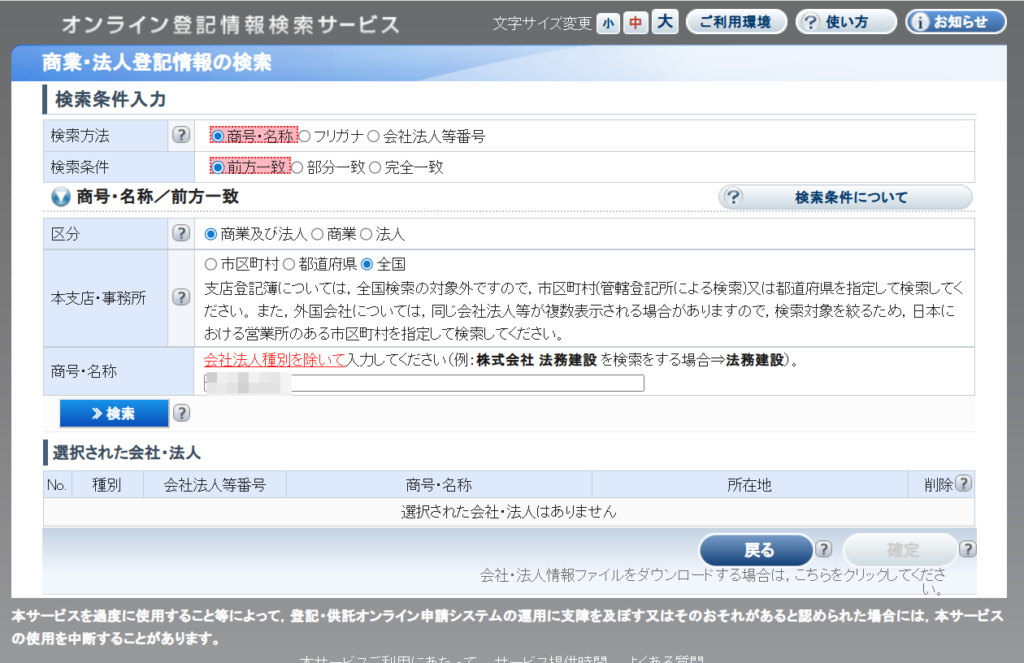The height and width of the screenshot is (663, 1024).
Task: Click help icon next to 検索方法
Action: [x=180, y=135]
